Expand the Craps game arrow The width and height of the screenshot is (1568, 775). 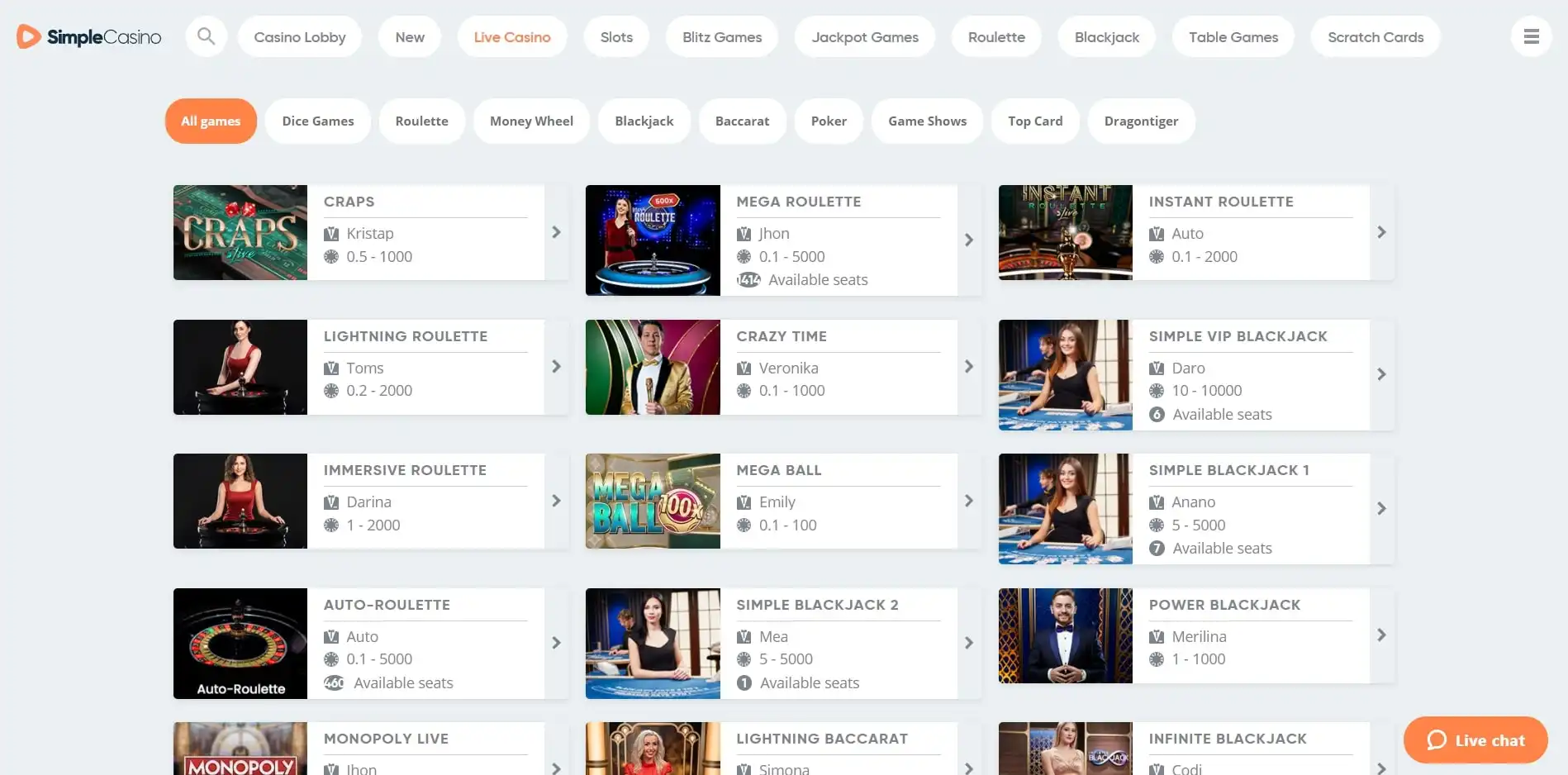[x=556, y=232]
